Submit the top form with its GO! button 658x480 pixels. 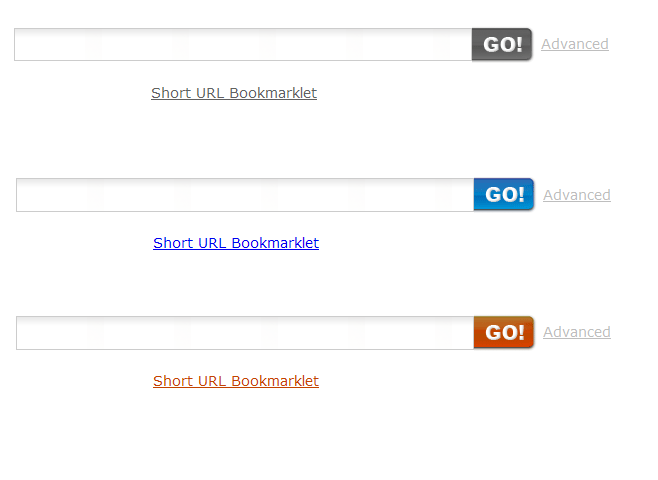(502, 44)
